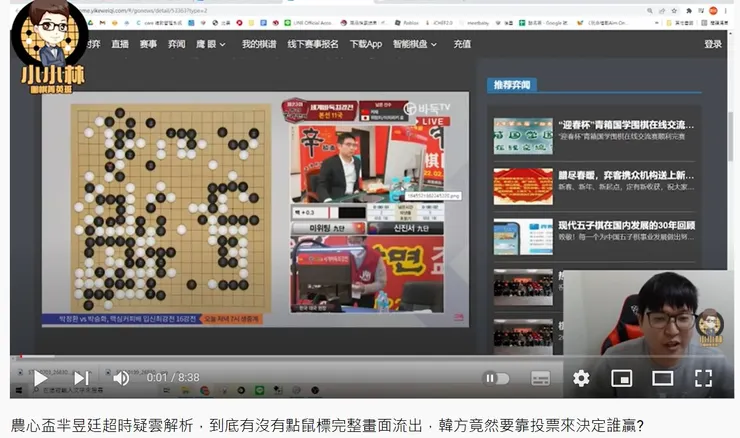The image size is (740, 438).
Task: Open the browser profile avatar
Action: point(713,10)
